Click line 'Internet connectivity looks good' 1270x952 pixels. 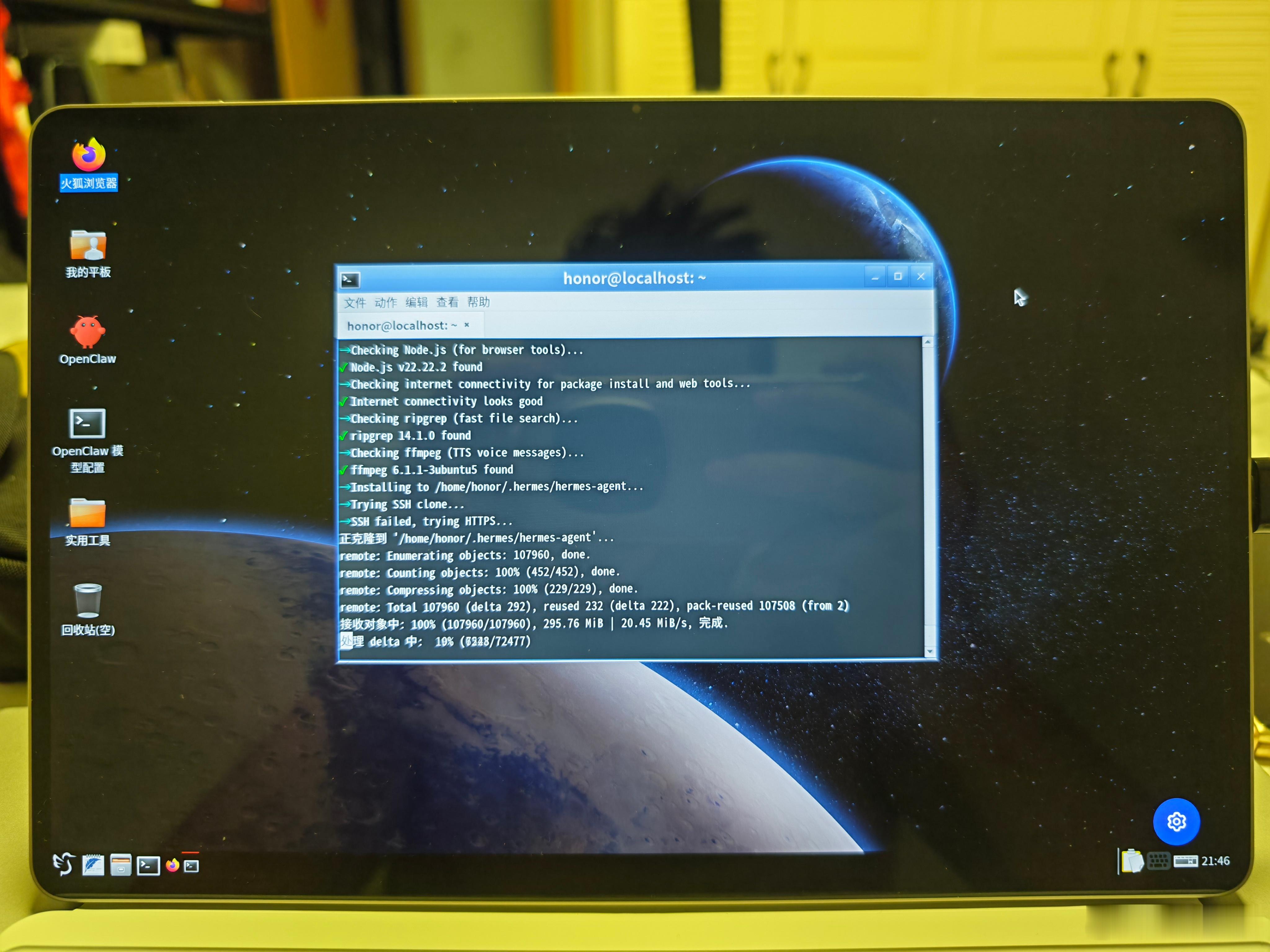[x=447, y=401]
